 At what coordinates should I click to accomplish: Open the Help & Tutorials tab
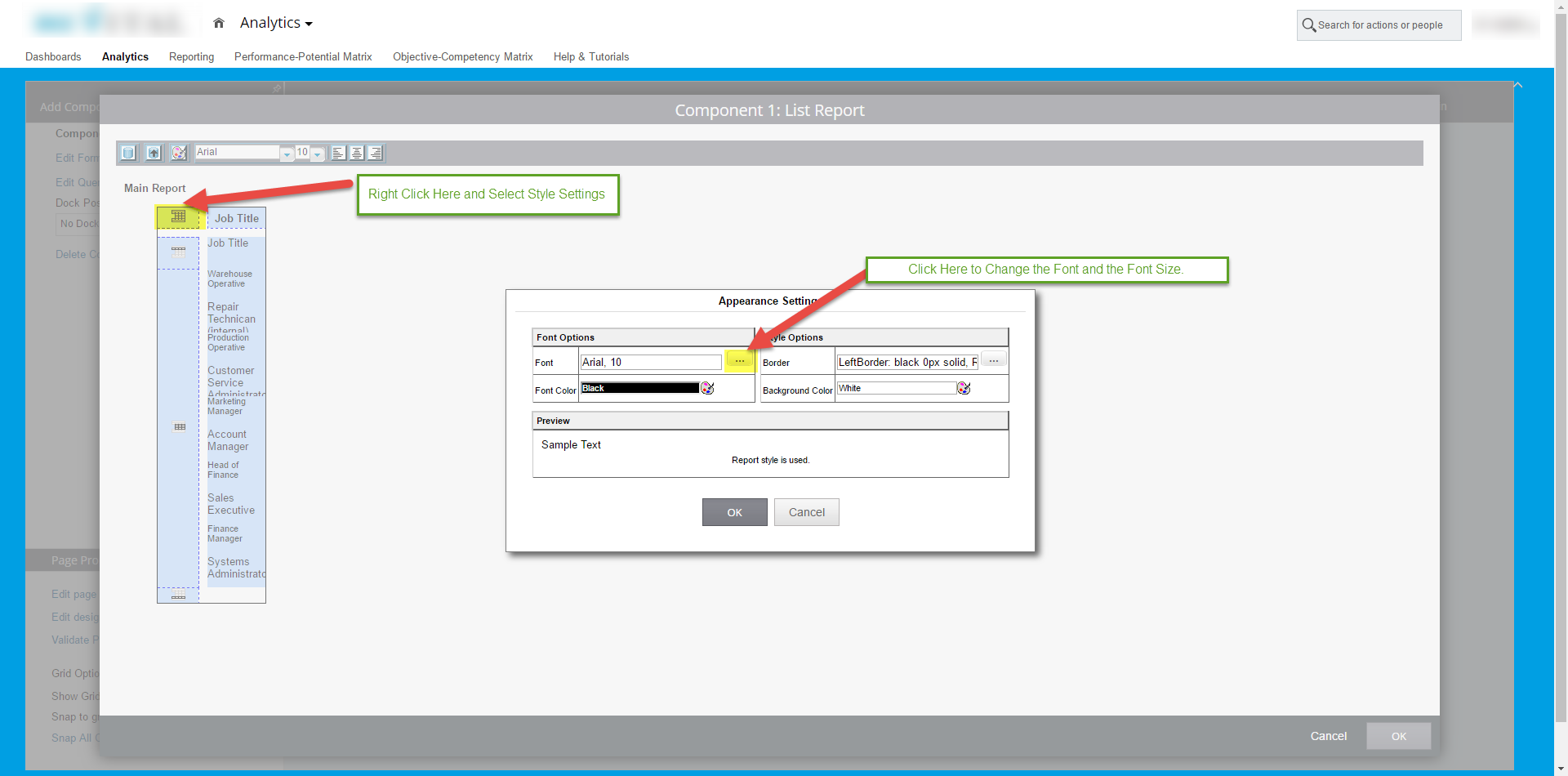591,56
